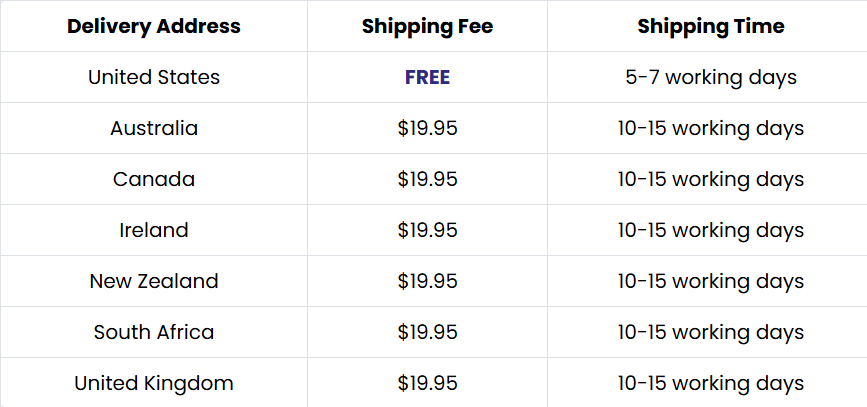Click the Delivery Address column header
The image size is (867, 407).
[x=154, y=26]
